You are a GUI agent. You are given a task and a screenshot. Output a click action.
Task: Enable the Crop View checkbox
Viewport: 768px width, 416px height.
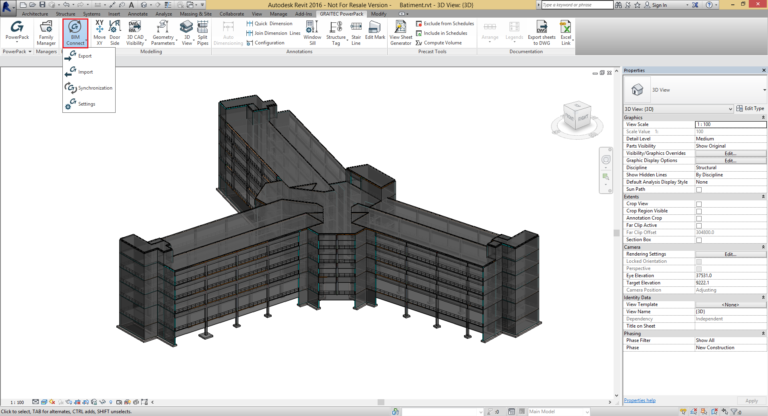click(x=699, y=204)
